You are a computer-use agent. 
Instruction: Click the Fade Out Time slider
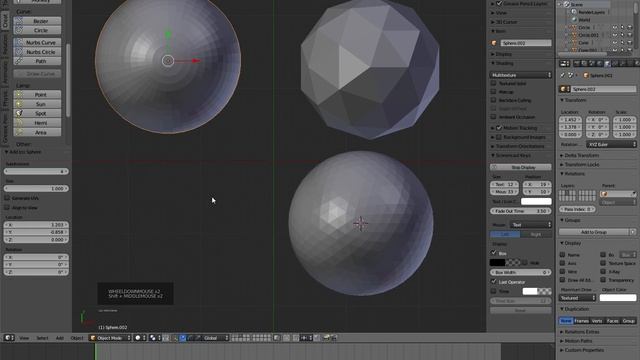click(x=521, y=211)
